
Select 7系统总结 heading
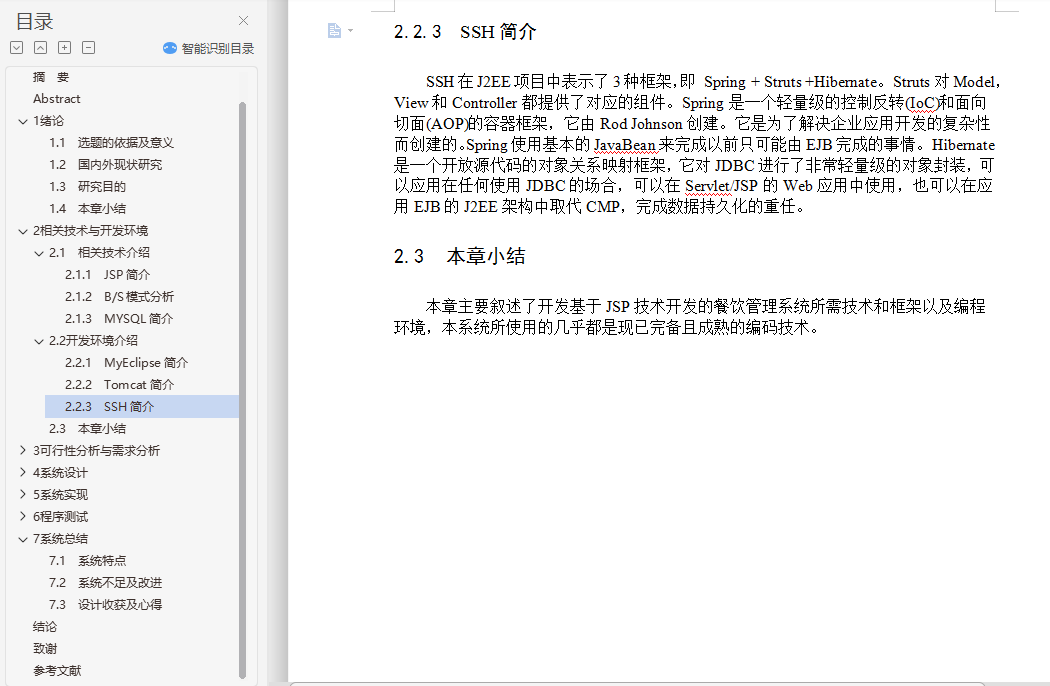(60, 539)
